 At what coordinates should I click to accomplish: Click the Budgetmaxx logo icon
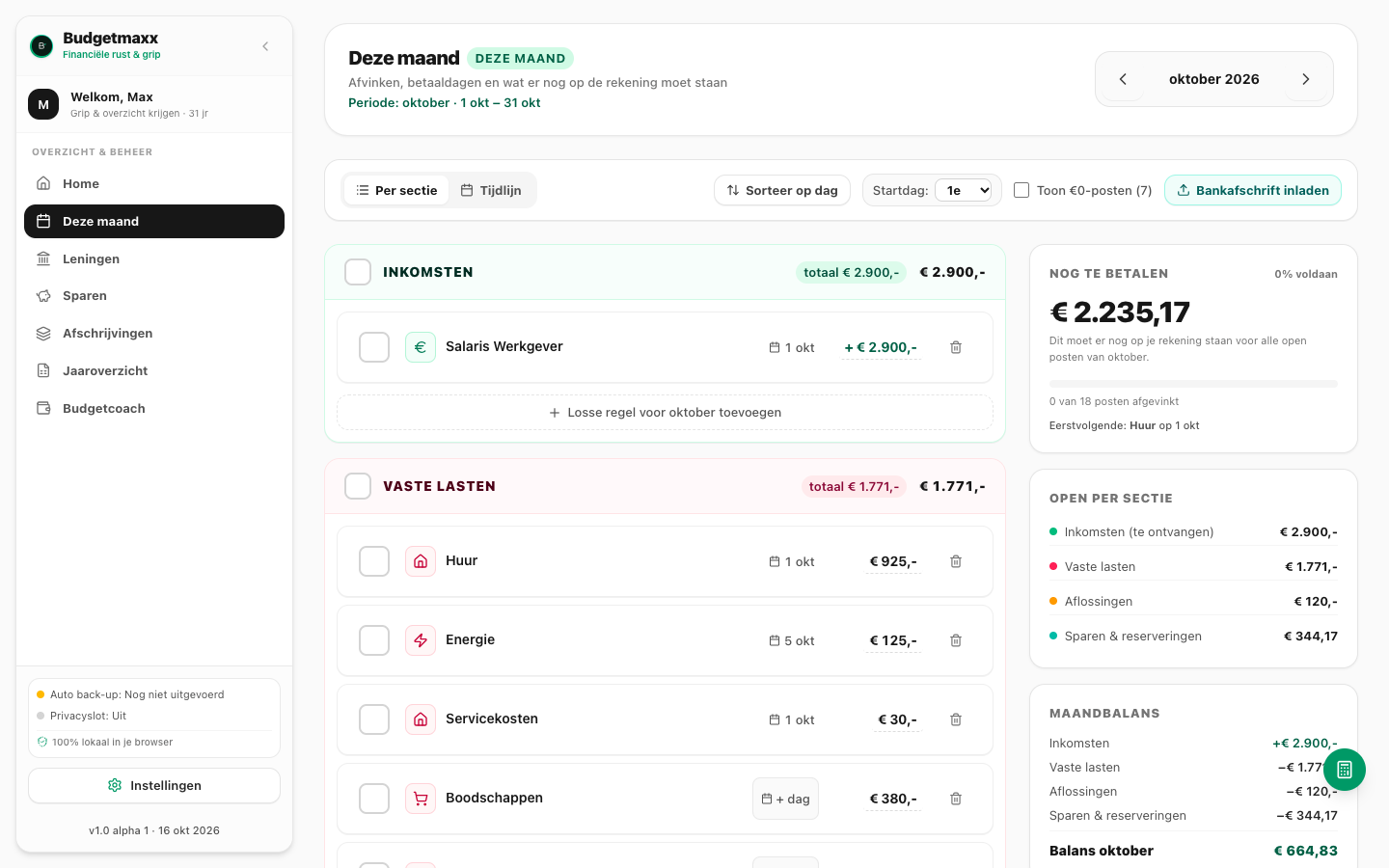[x=41, y=46]
